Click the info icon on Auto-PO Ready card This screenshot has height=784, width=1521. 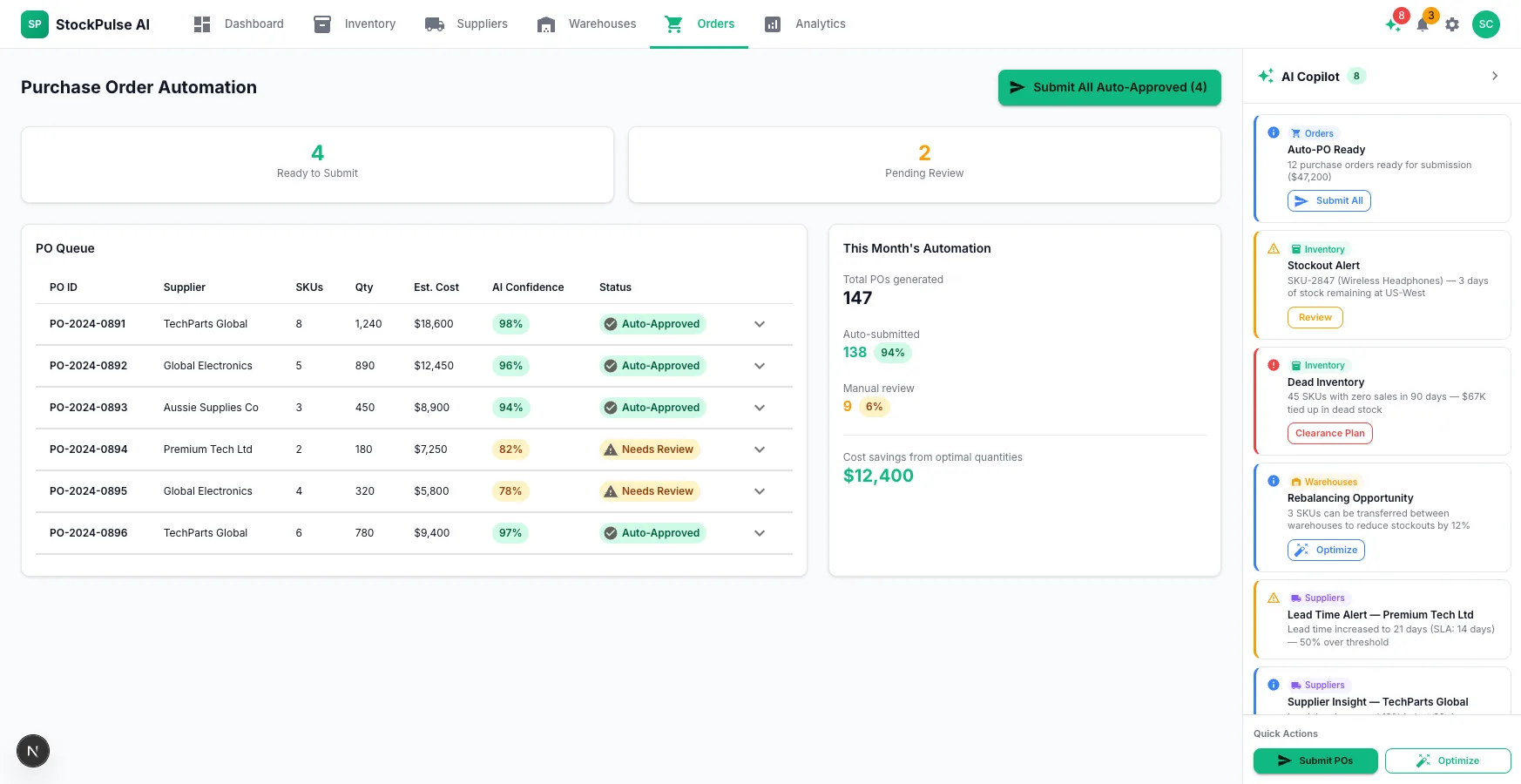[x=1274, y=132]
